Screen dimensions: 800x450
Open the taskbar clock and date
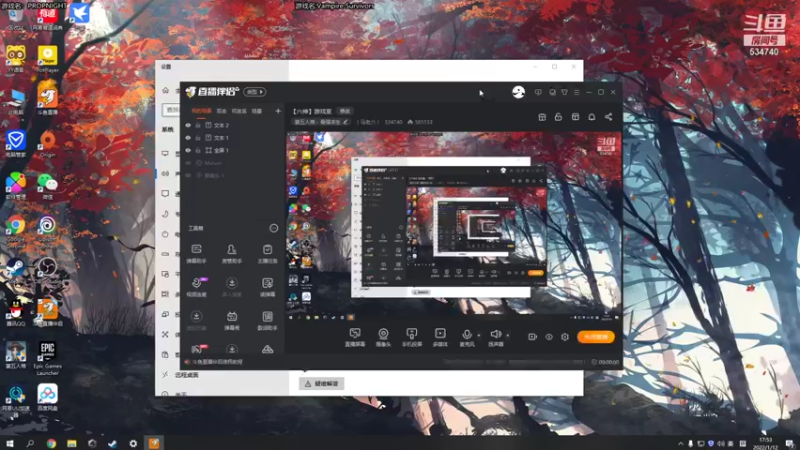tap(765, 443)
